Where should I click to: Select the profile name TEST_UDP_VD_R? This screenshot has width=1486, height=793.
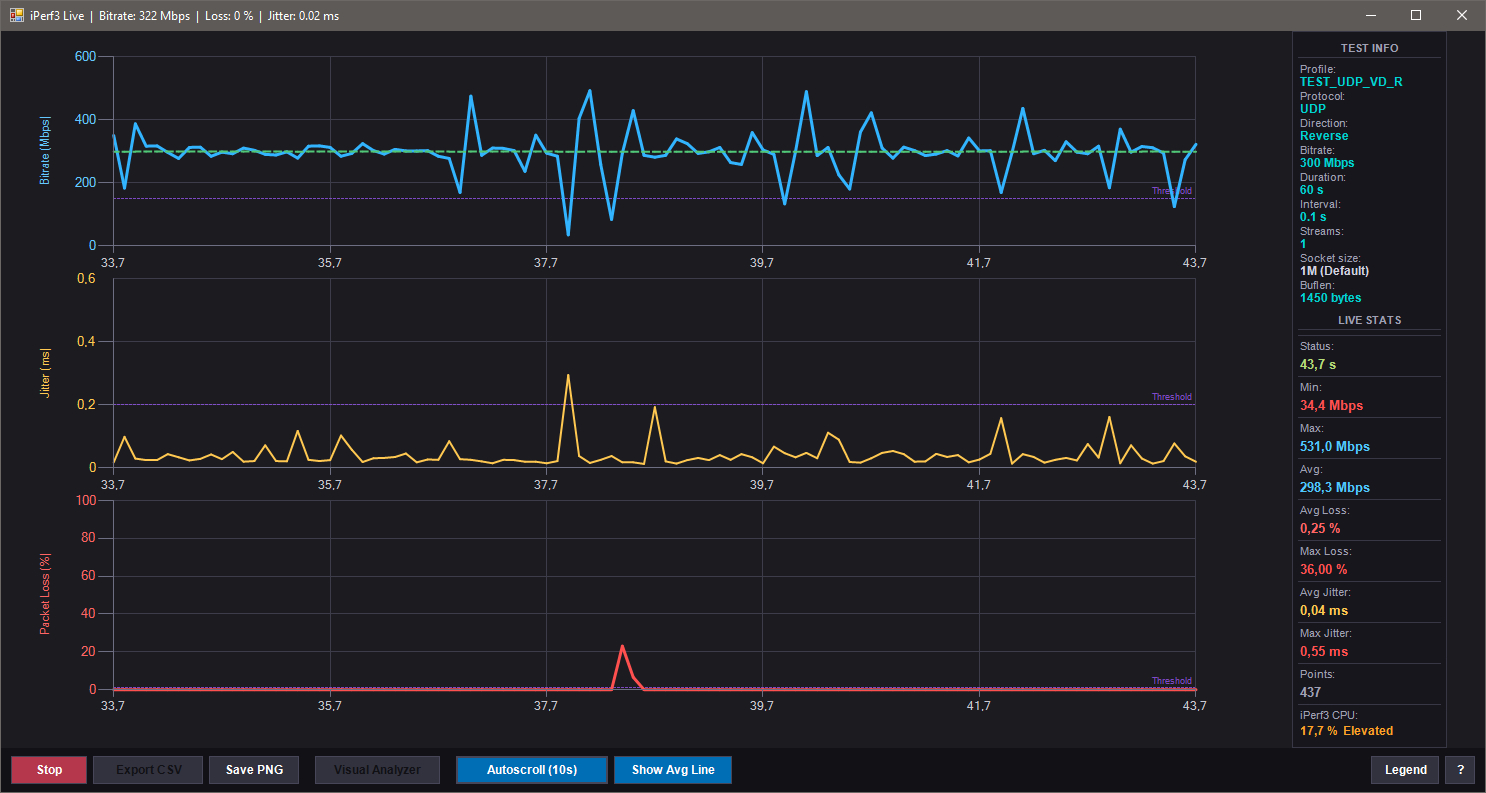coord(1351,82)
